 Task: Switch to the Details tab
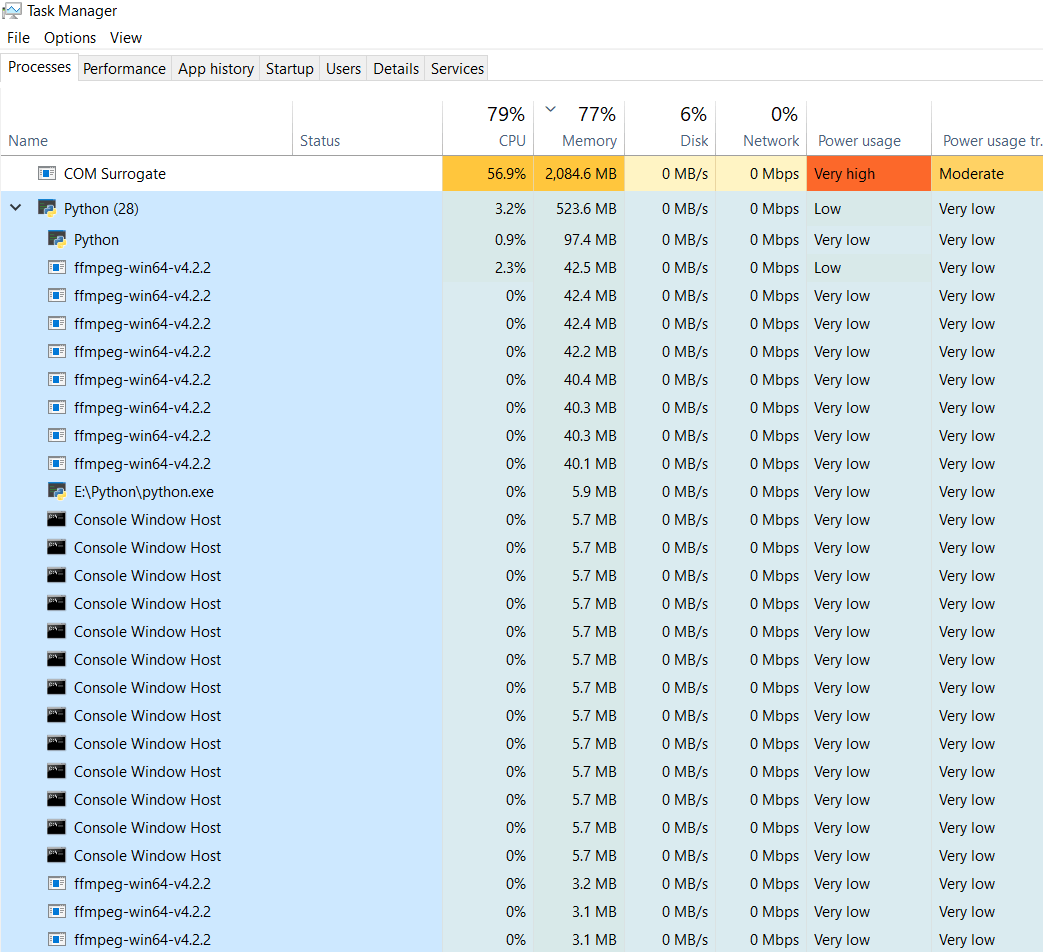[396, 69]
